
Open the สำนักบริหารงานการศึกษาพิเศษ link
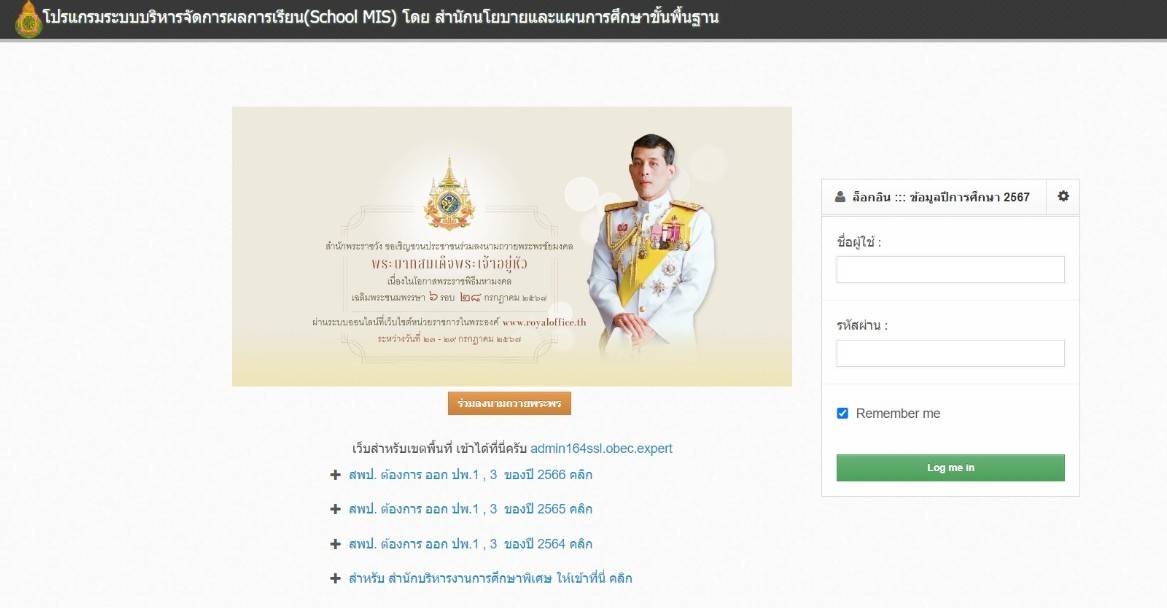coord(490,578)
